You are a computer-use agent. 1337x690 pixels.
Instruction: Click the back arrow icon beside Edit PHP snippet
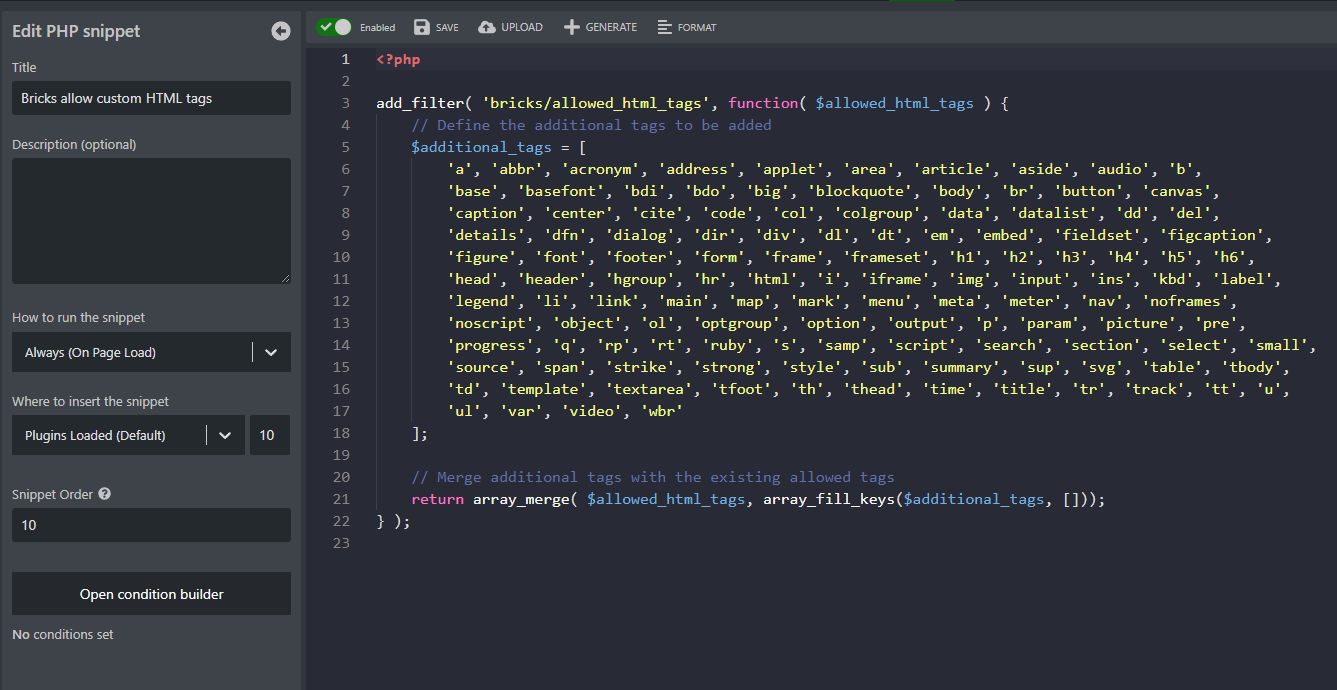(x=281, y=31)
